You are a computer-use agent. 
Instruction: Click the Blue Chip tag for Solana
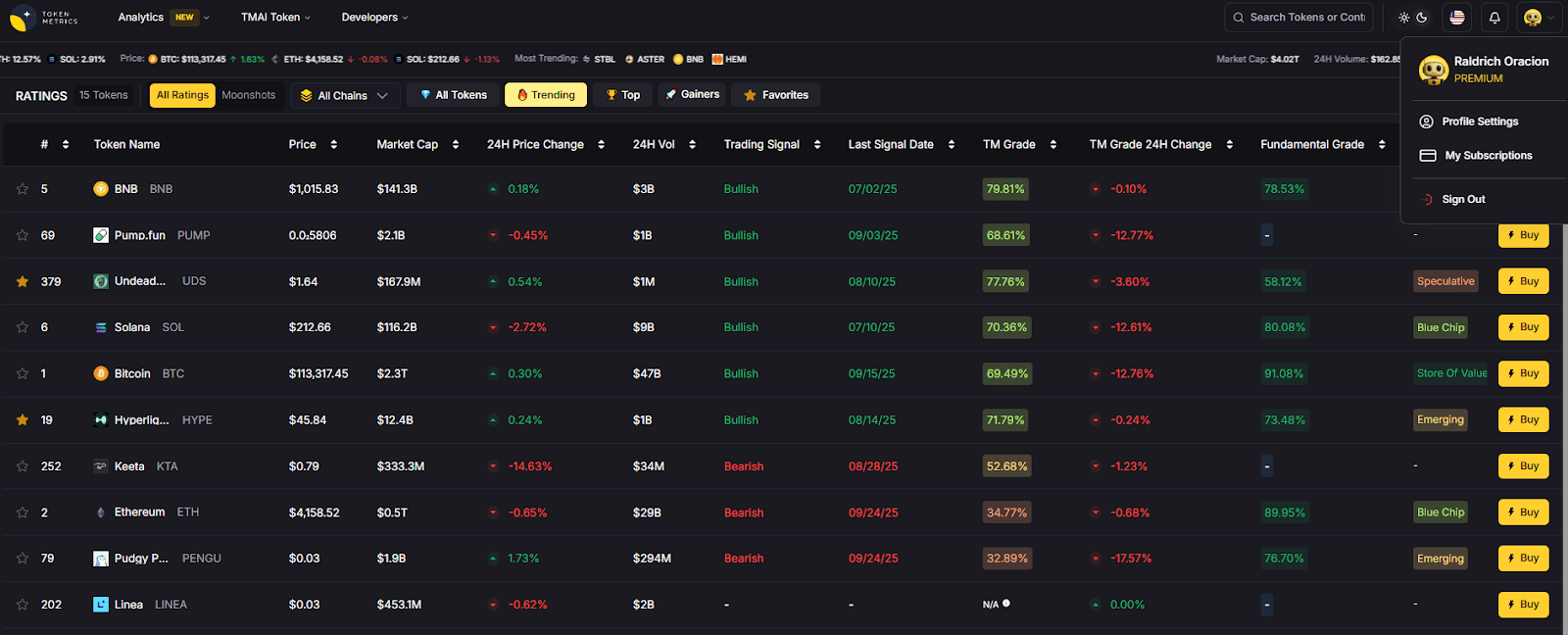click(x=1441, y=327)
